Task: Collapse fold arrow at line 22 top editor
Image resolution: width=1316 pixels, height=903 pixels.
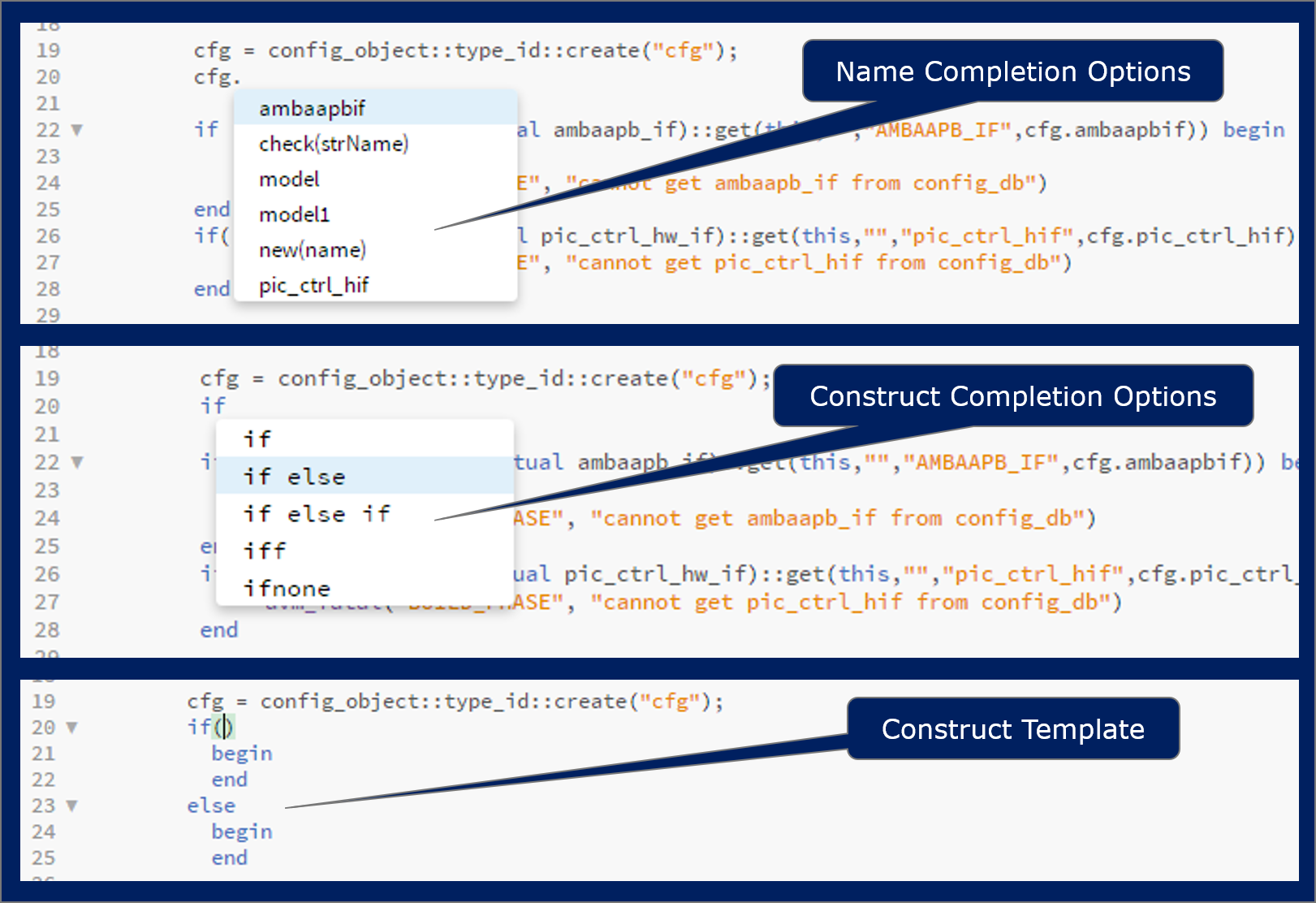Action: 77,130
